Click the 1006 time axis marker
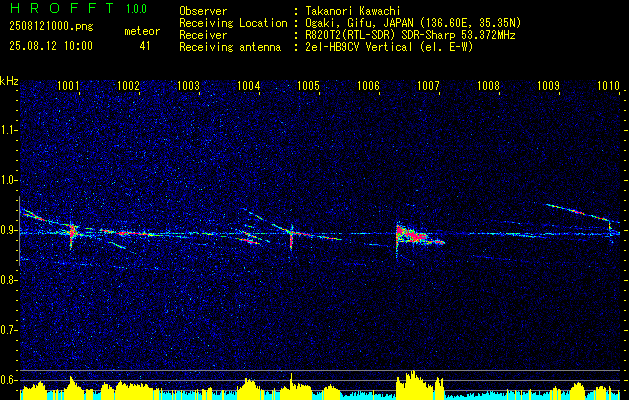This screenshot has height=400, width=629. 368,86
